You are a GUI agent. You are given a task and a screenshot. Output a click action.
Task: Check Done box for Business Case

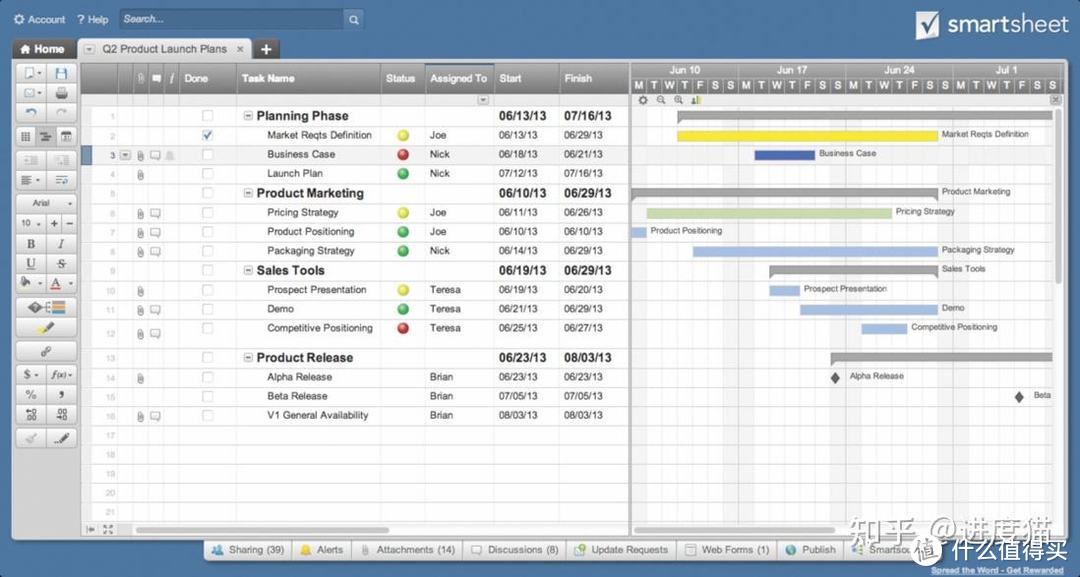207,154
